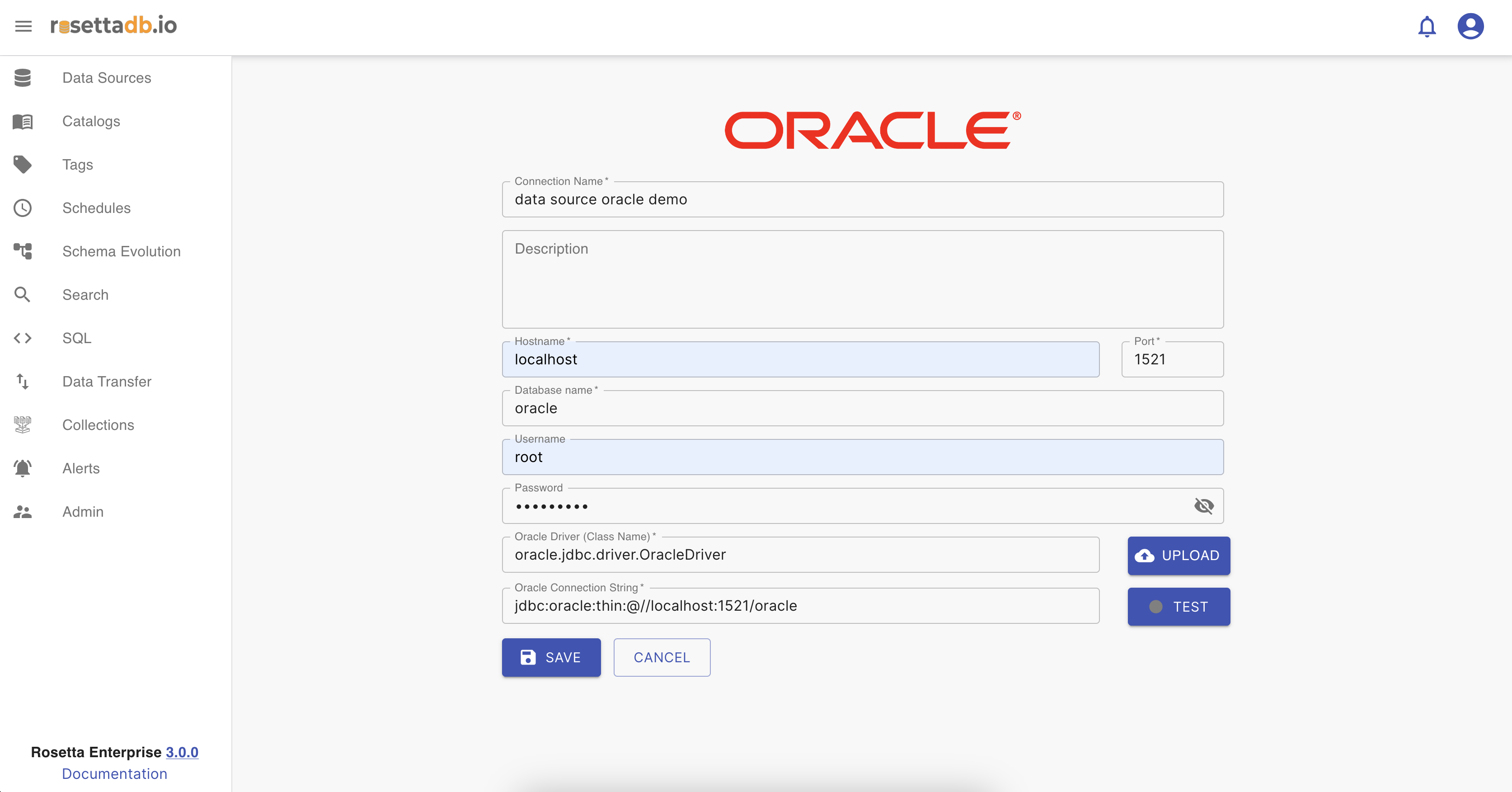Screen dimensions: 1512x792
Task: Open the user account avatar
Action: (x=1470, y=26)
